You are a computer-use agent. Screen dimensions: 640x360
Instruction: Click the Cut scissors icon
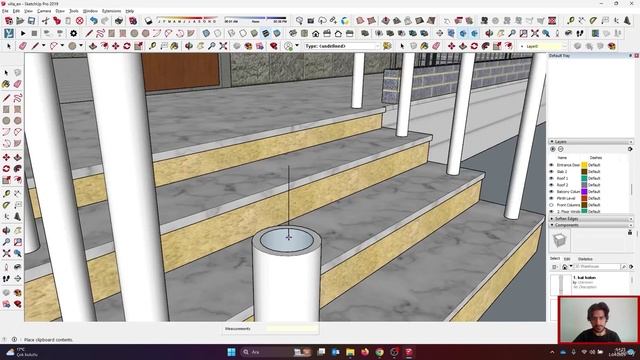point(45,21)
